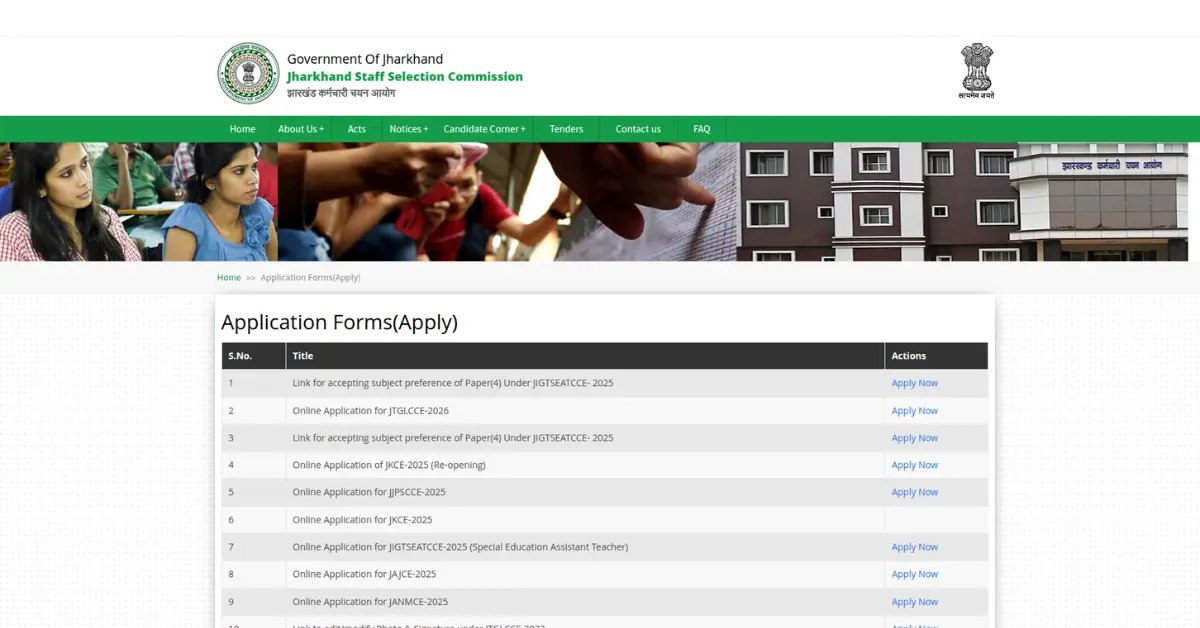Click 'Online Application for JANMCE-2025' title
The height and width of the screenshot is (628, 1200).
(x=370, y=602)
